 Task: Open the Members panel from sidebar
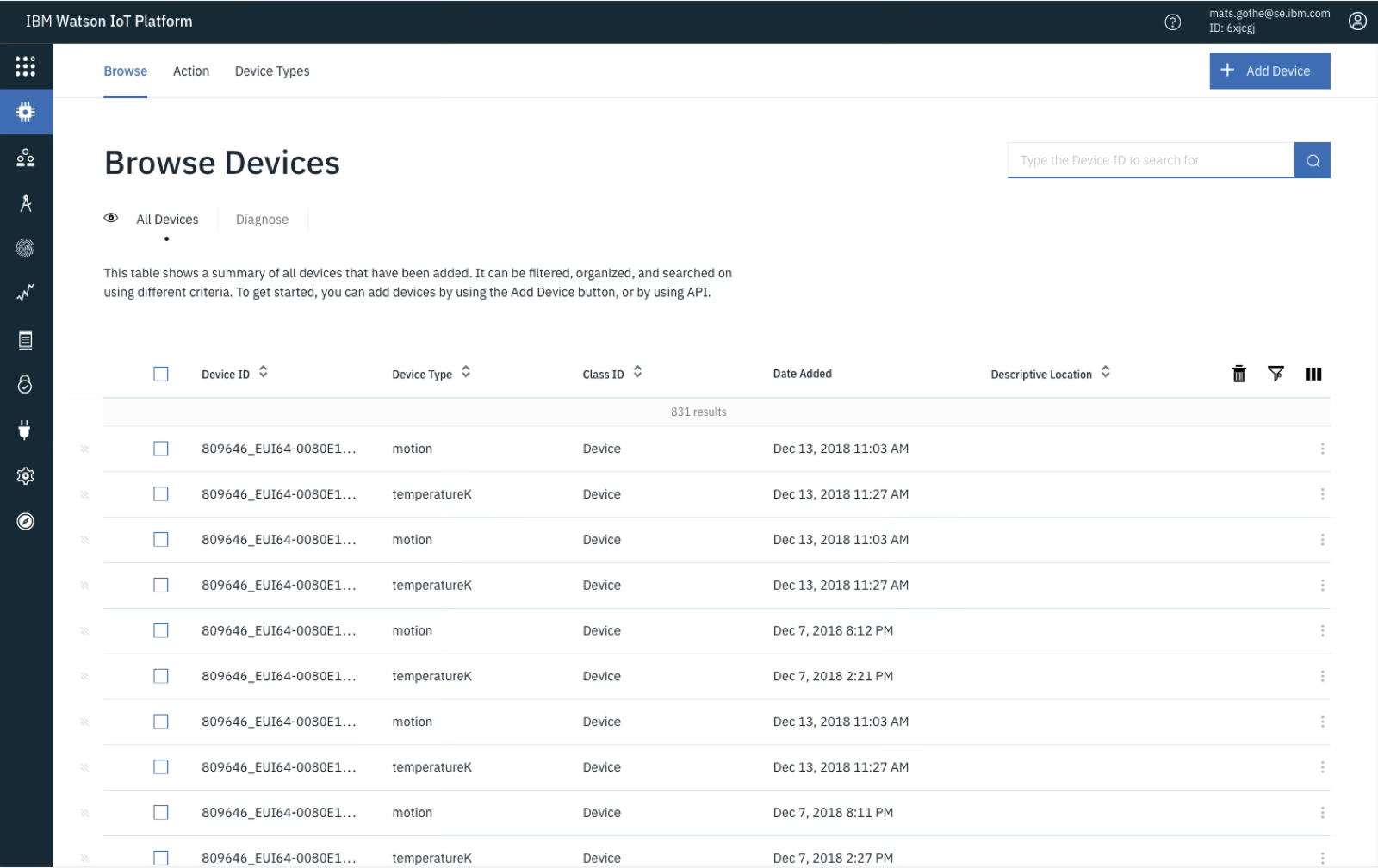pos(26,158)
